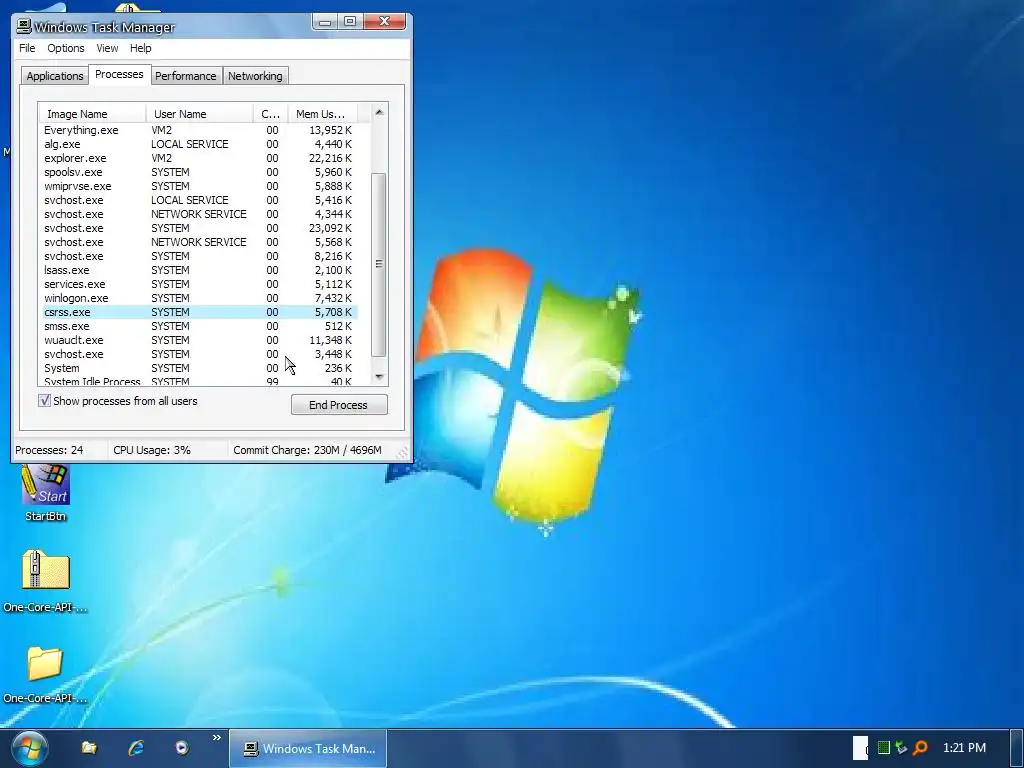This screenshot has width=1024, height=768.
Task: Select svchost.exe using 8,216 K memory
Action: click(x=200, y=257)
